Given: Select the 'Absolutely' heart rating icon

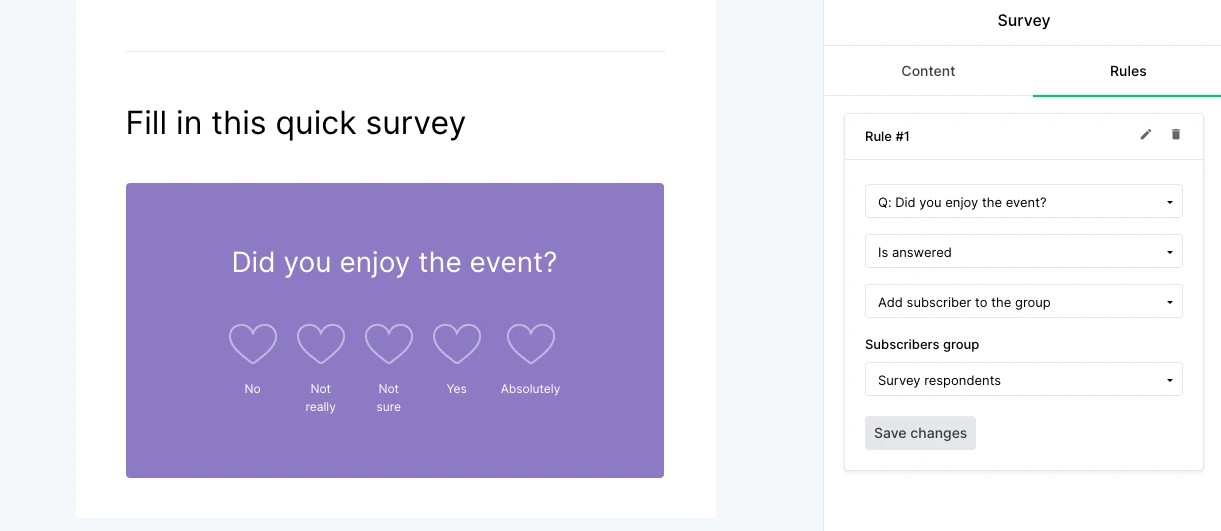Looking at the screenshot, I should click(530, 343).
